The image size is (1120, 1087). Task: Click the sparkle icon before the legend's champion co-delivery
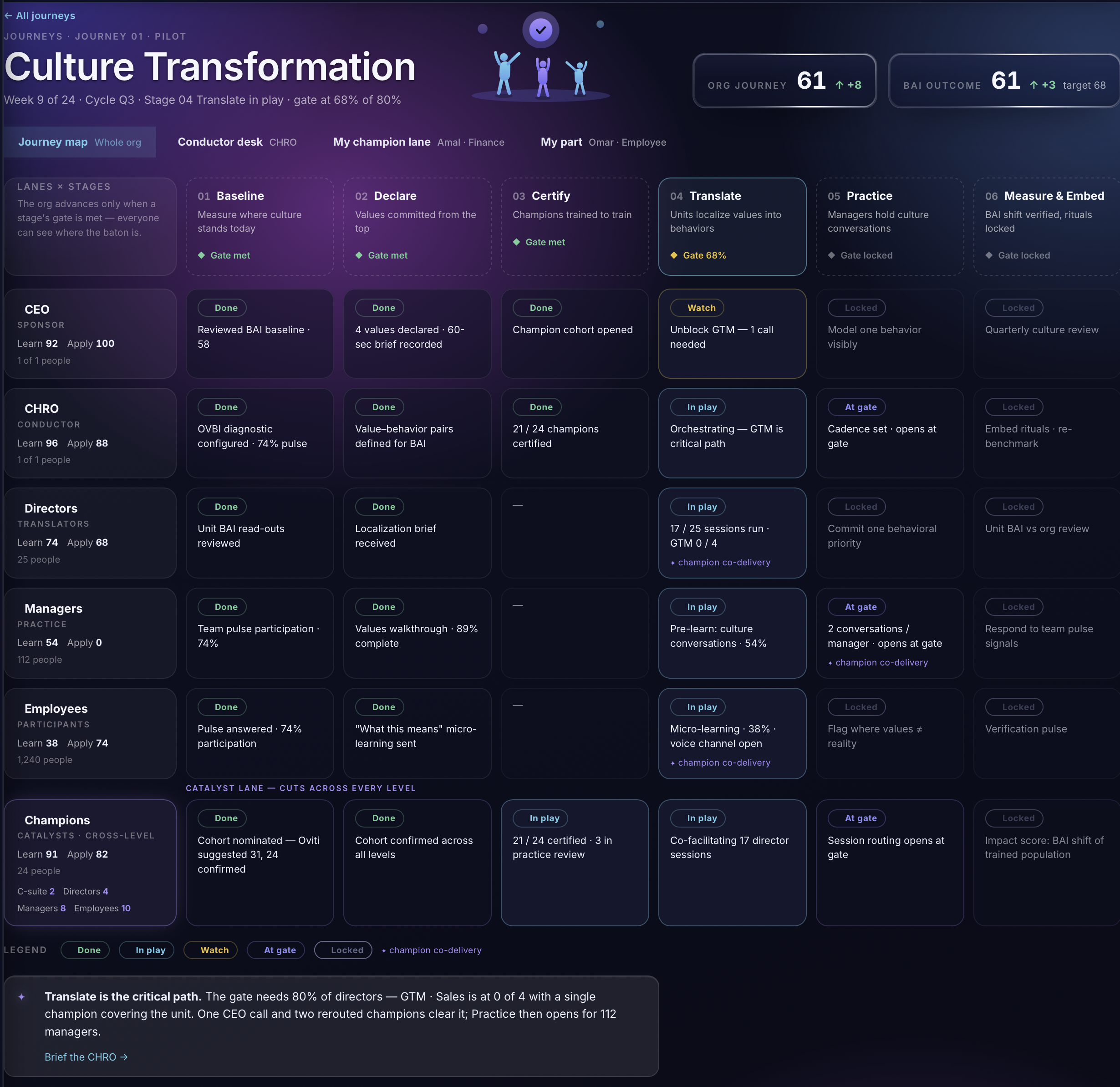(x=384, y=950)
